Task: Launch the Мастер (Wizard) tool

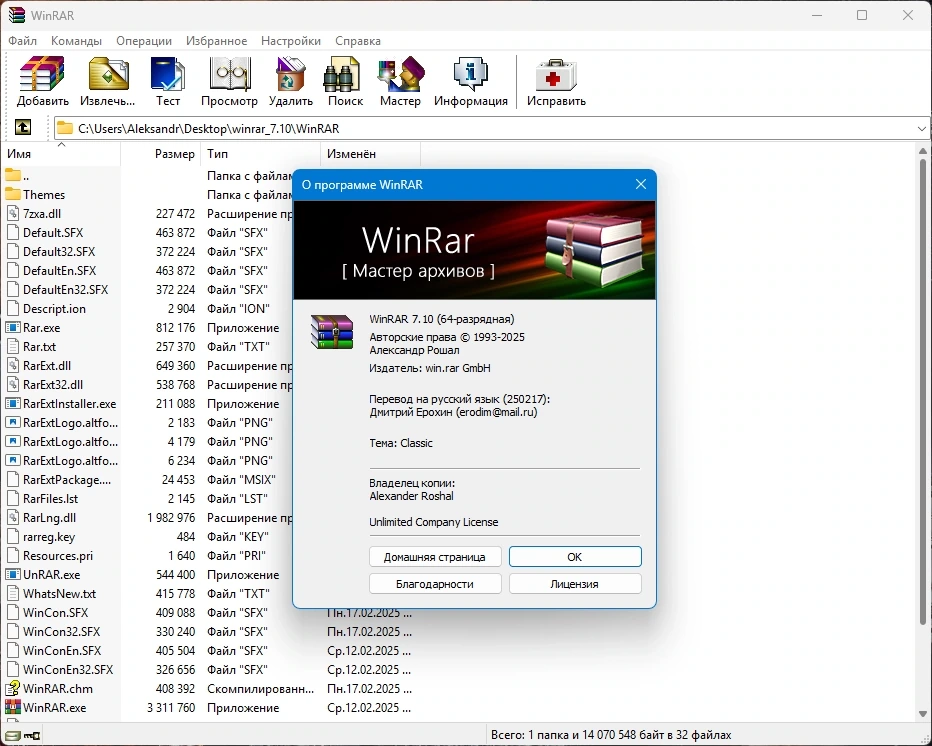Action: click(400, 81)
